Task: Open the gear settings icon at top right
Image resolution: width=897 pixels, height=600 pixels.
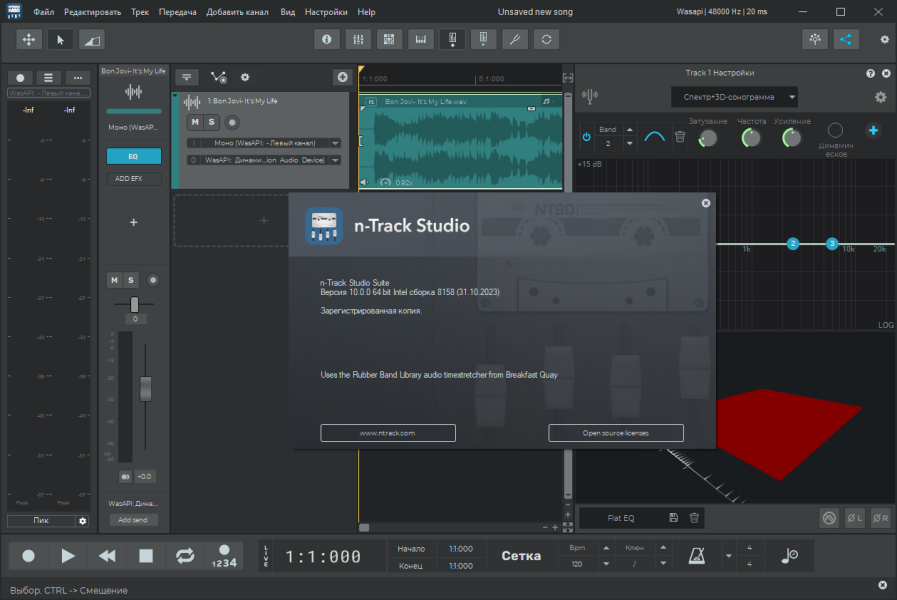Action: 884,39
